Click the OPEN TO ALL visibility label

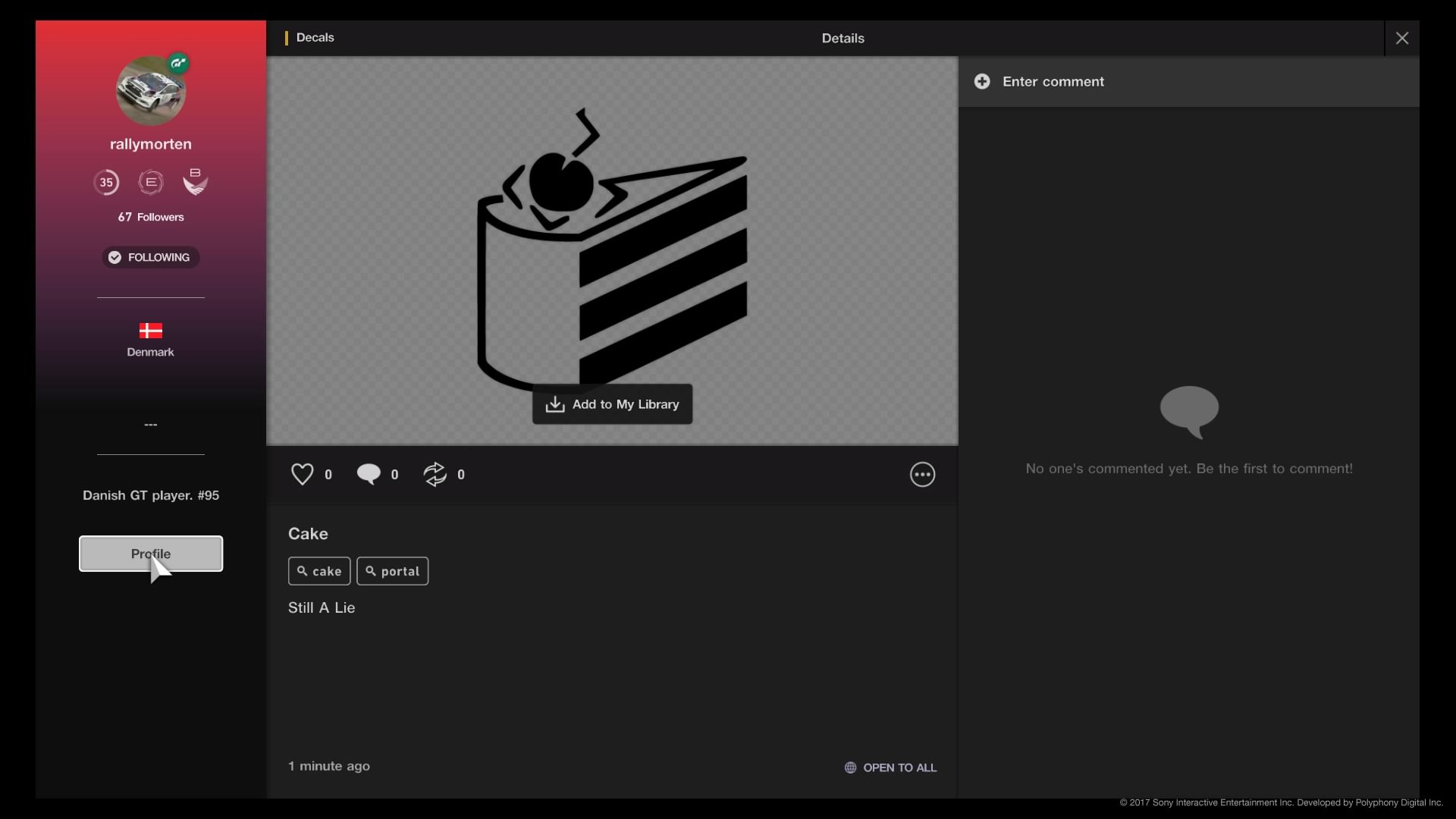[x=899, y=767]
